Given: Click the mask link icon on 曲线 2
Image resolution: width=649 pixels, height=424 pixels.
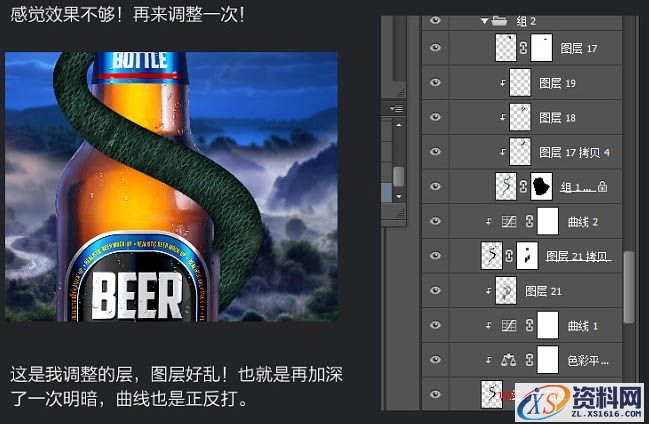Looking at the screenshot, I should [x=529, y=221].
